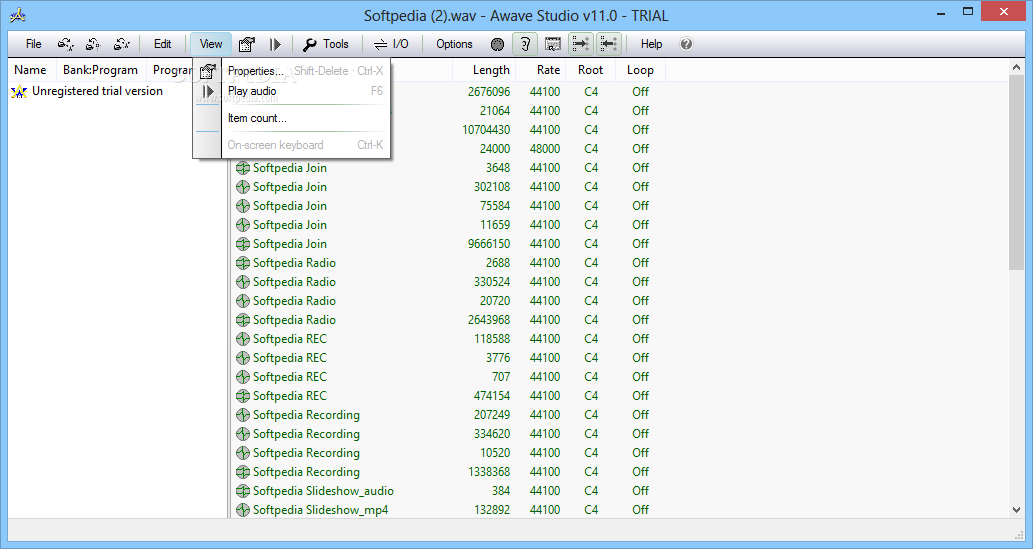Sort by the Bank:Program column header
This screenshot has height=549, width=1033.
tap(100, 70)
